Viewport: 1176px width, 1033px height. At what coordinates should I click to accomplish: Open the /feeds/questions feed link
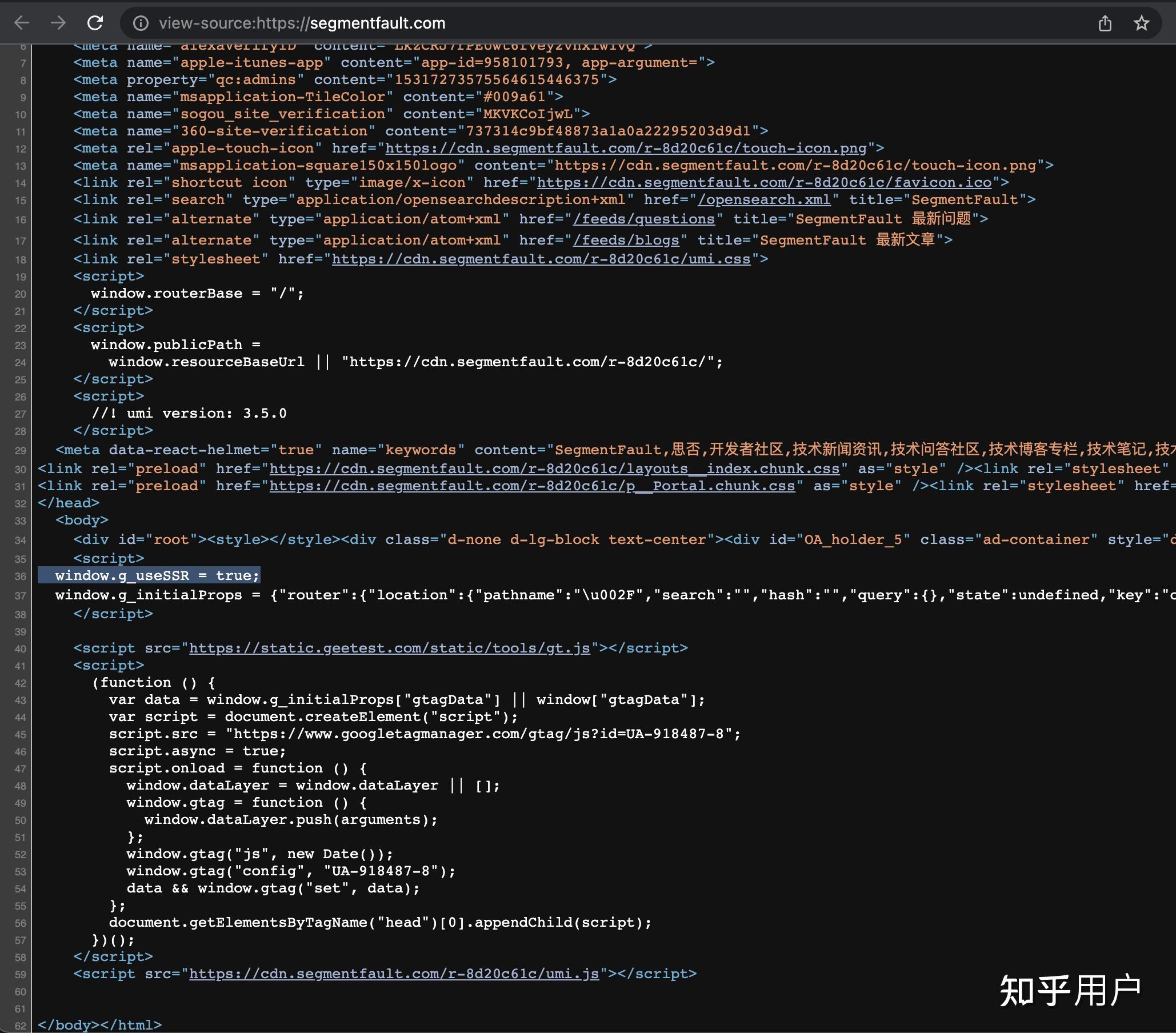pos(644,219)
